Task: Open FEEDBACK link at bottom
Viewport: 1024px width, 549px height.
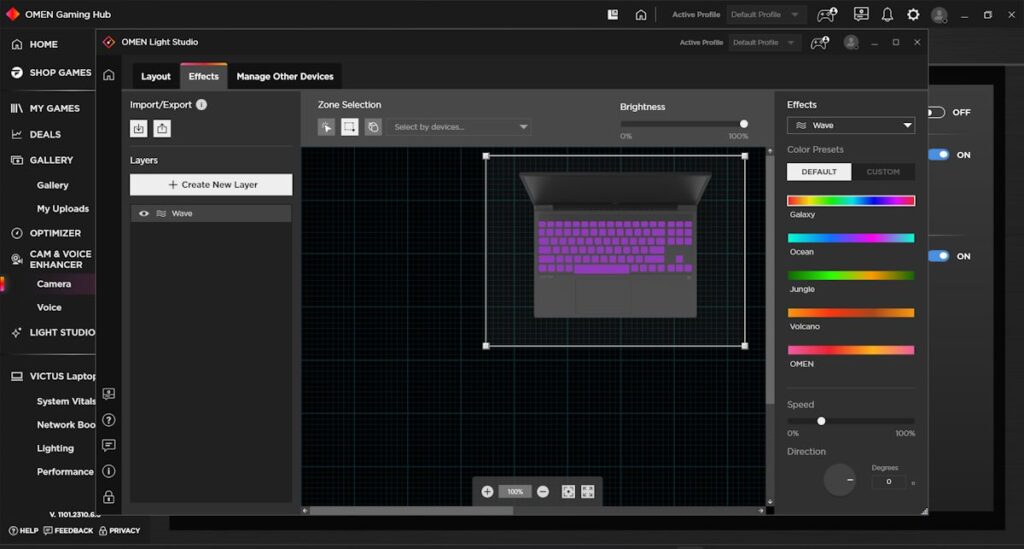Action: click(x=69, y=531)
